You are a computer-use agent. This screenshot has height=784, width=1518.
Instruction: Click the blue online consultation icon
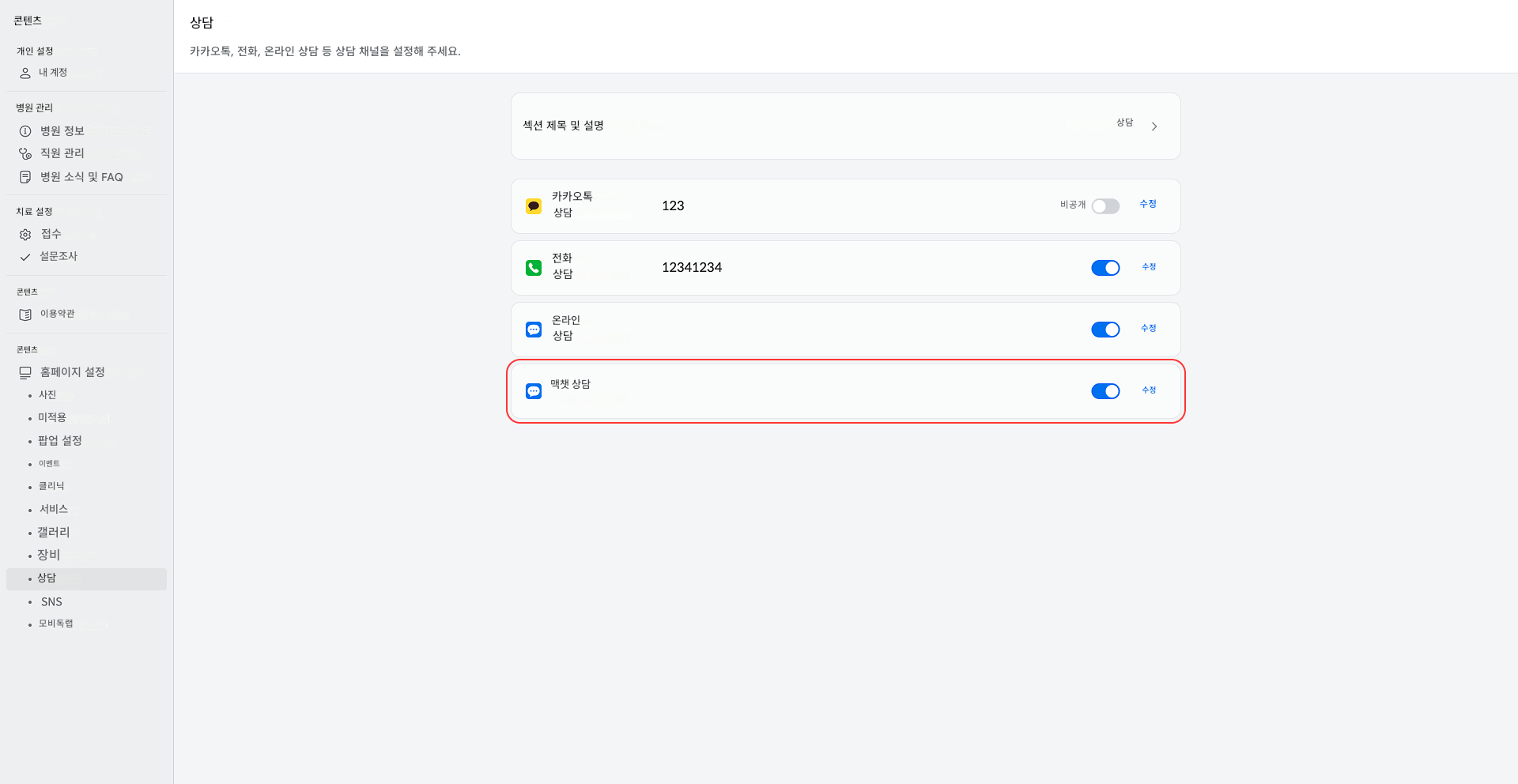(x=534, y=330)
